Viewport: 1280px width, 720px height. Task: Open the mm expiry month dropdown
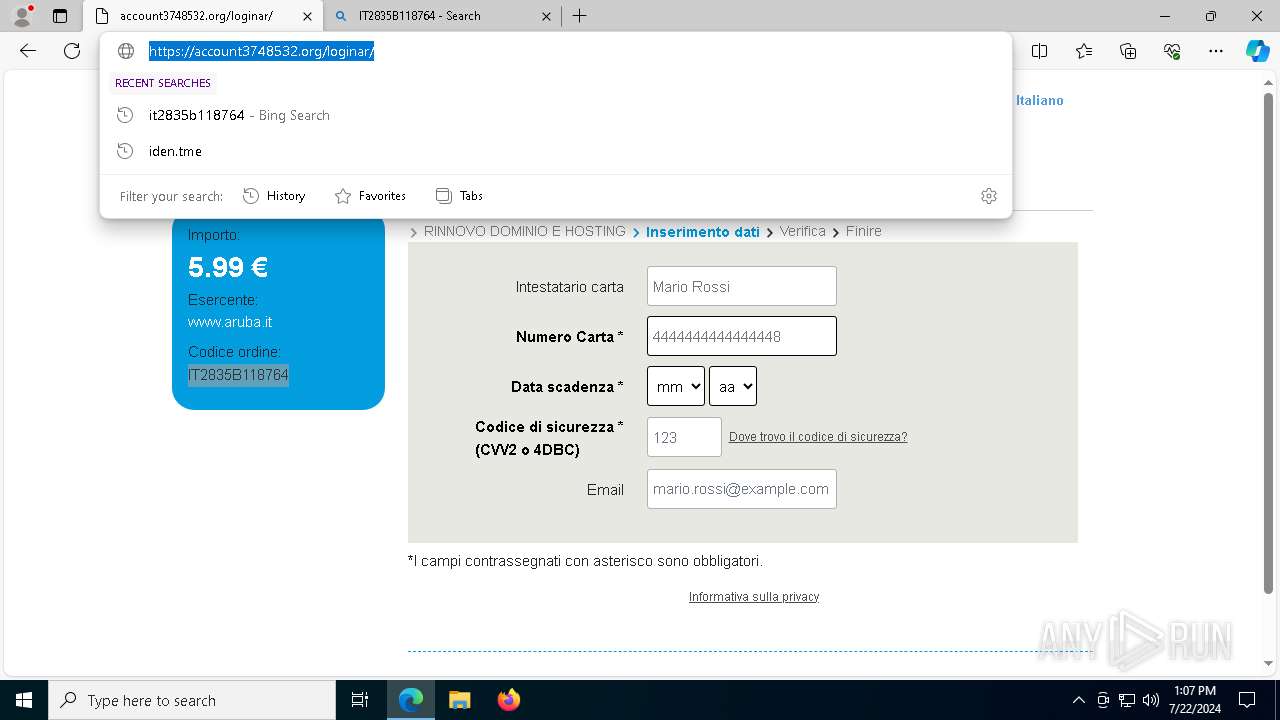(x=676, y=386)
